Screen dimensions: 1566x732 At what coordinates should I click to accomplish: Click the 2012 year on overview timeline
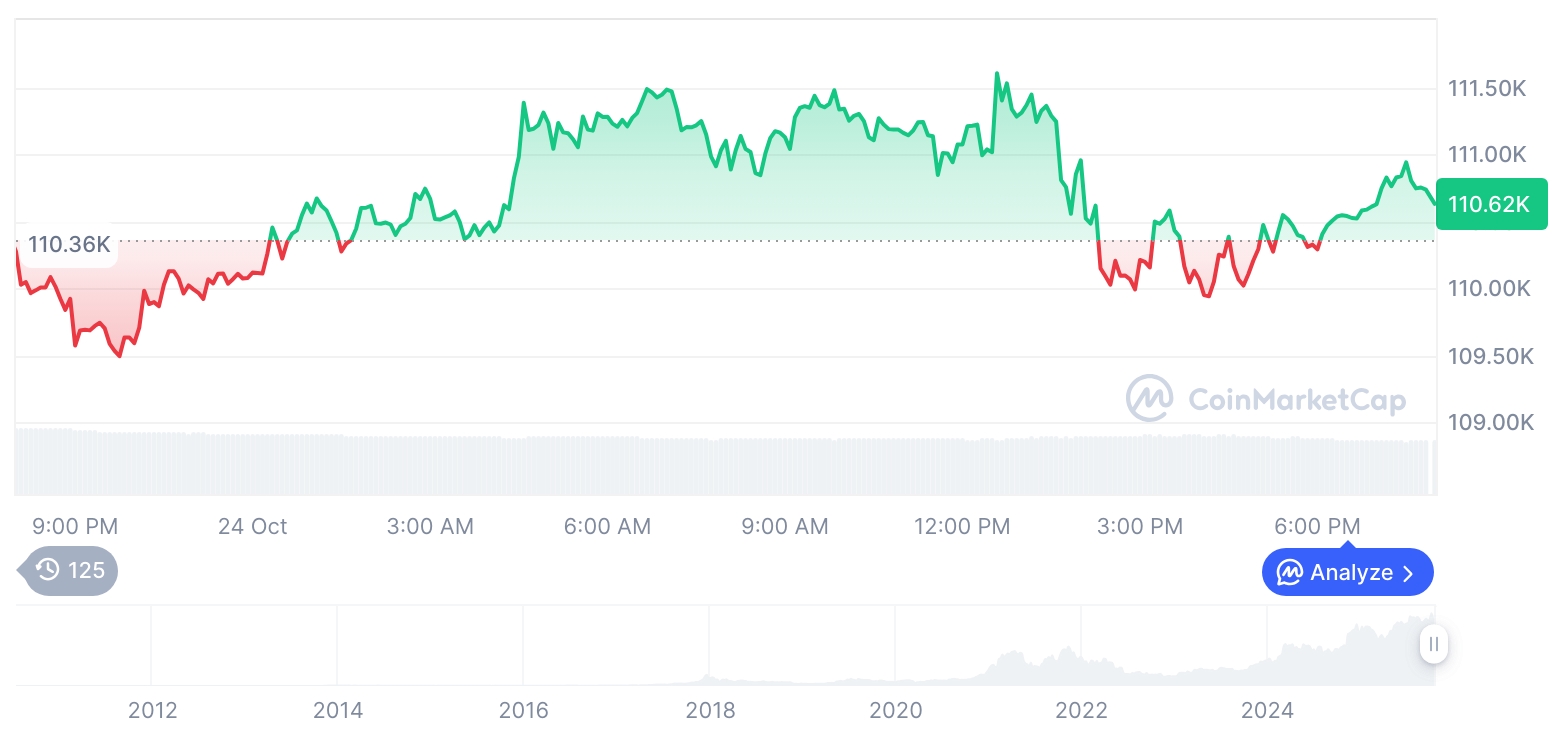click(x=152, y=711)
